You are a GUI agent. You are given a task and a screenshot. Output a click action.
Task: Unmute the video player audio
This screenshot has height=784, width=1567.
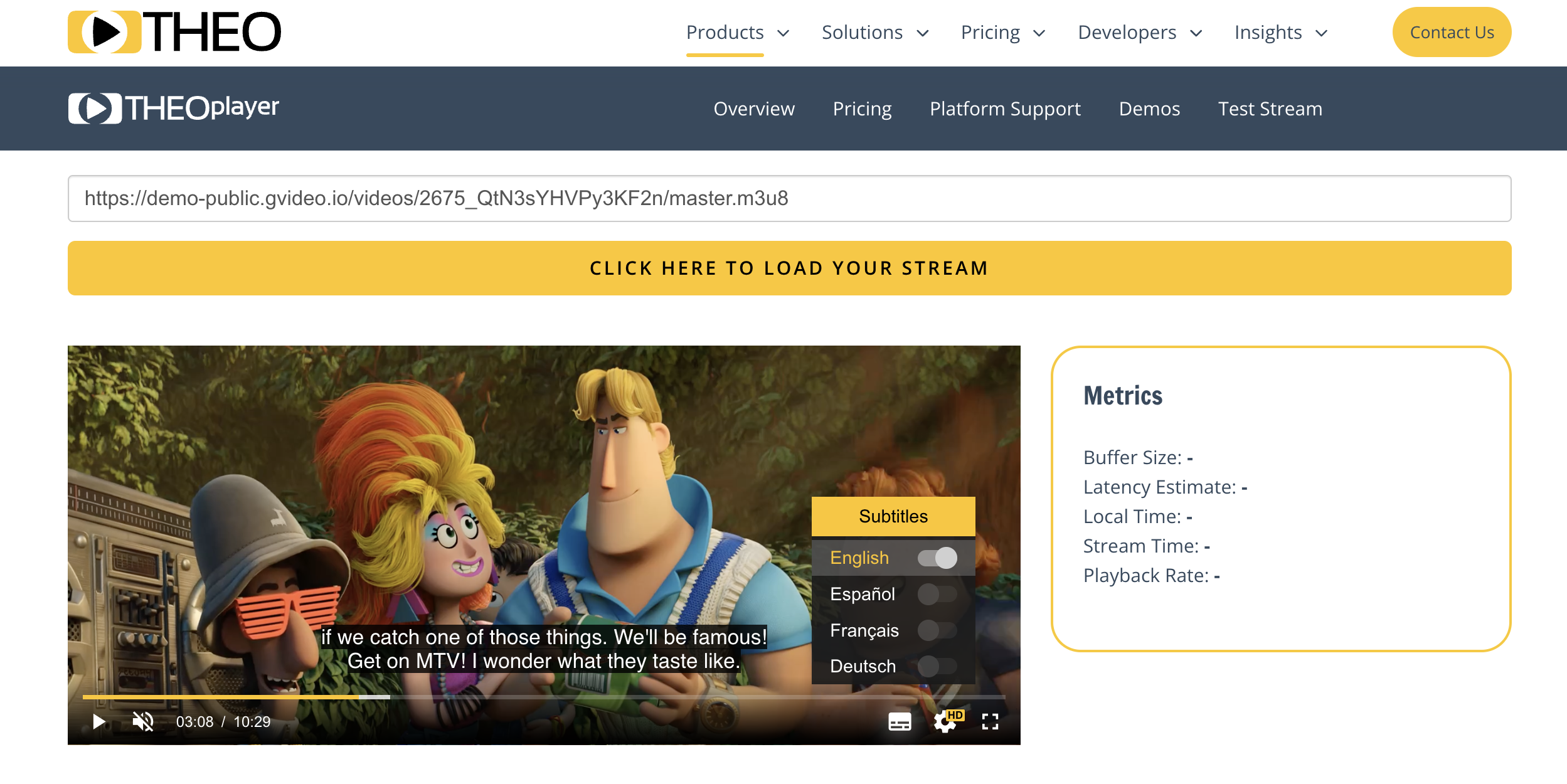click(x=142, y=721)
